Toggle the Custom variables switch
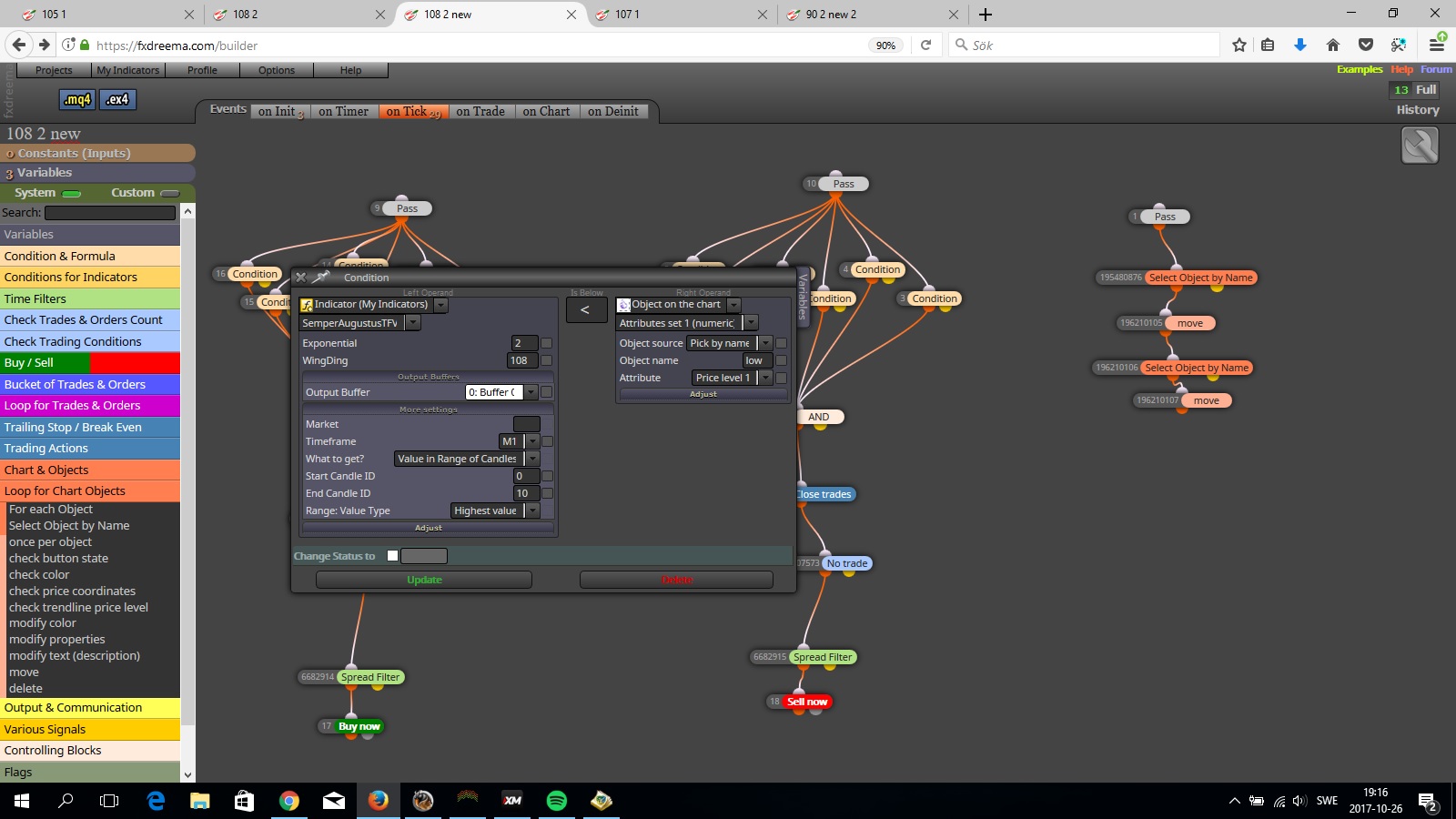Image resolution: width=1456 pixels, height=819 pixels. coord(169,193)
